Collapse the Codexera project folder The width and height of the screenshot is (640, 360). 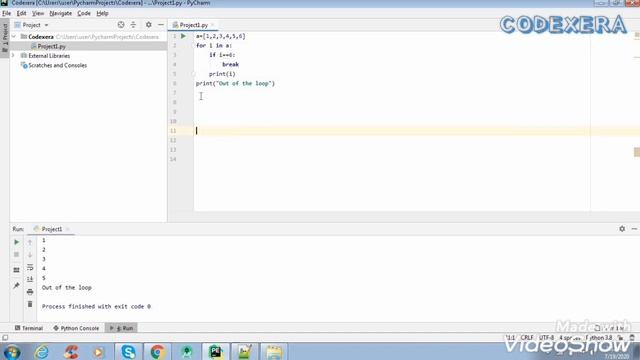(x=14, y=37)
